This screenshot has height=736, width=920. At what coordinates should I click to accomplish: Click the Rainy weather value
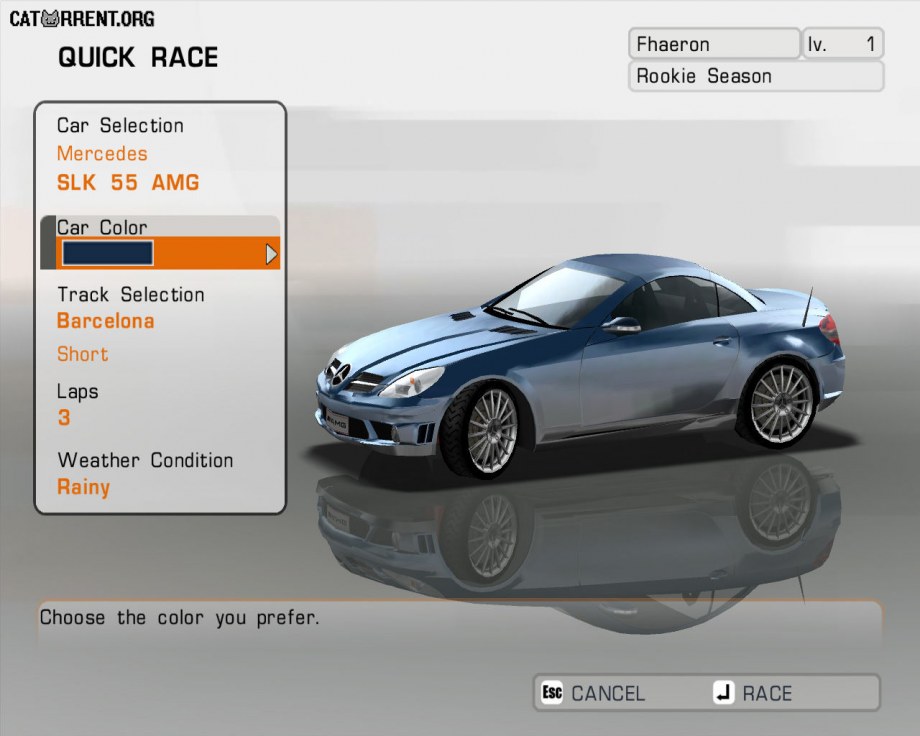click(x=83, y=487)
